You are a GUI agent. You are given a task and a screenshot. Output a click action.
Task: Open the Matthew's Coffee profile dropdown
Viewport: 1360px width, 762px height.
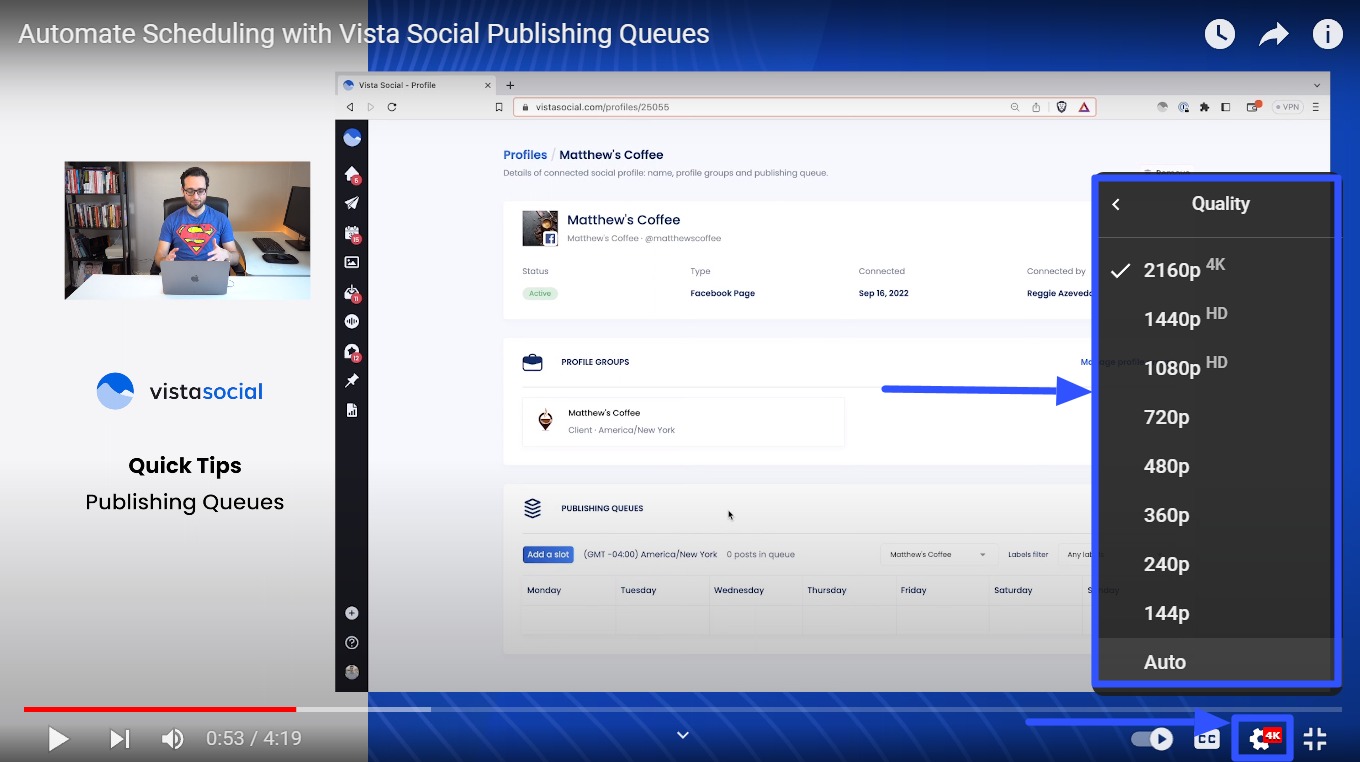[x=937, y=554]
